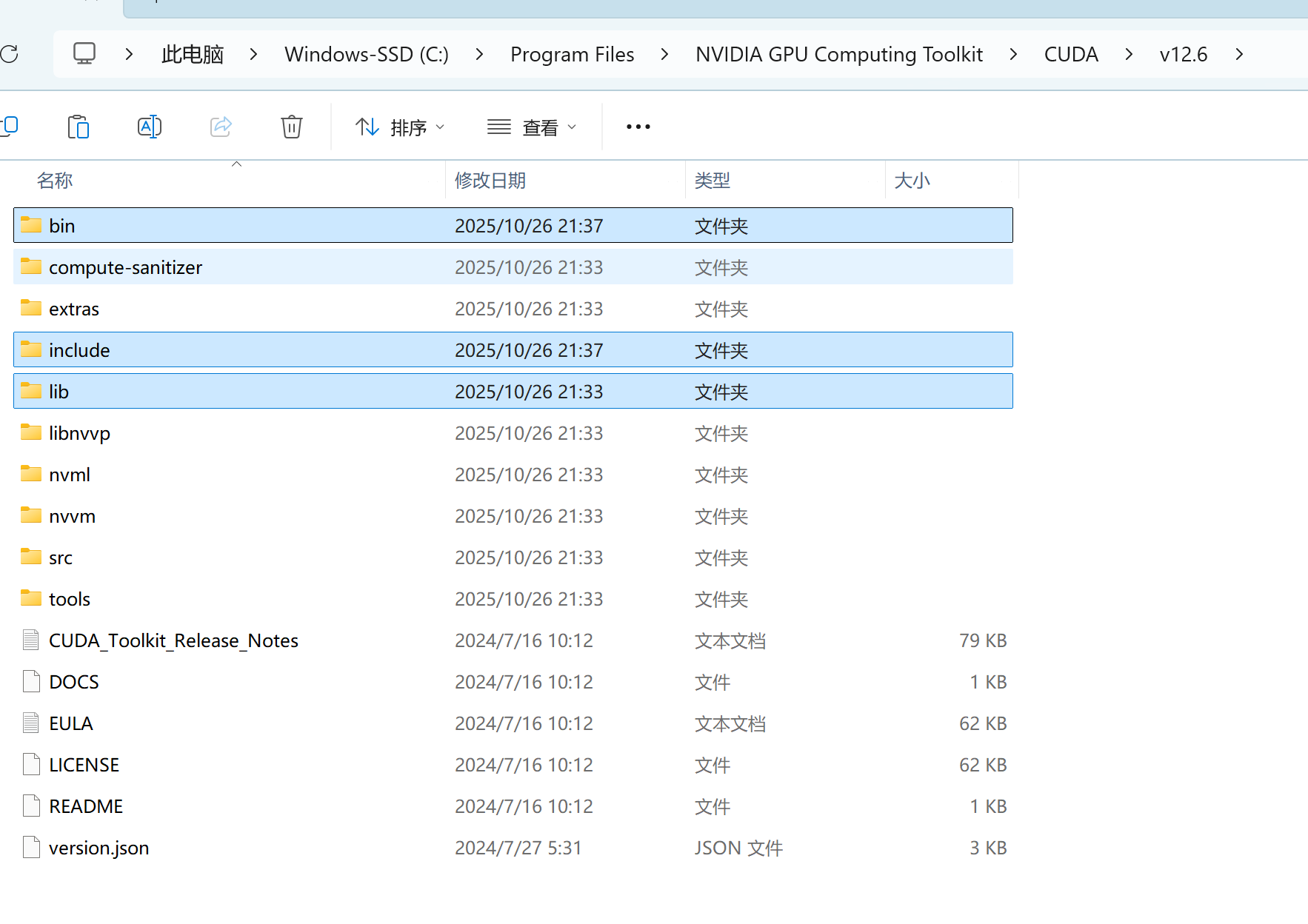
Task: Select the nvml folder icon
Action: tap(31, 473)
